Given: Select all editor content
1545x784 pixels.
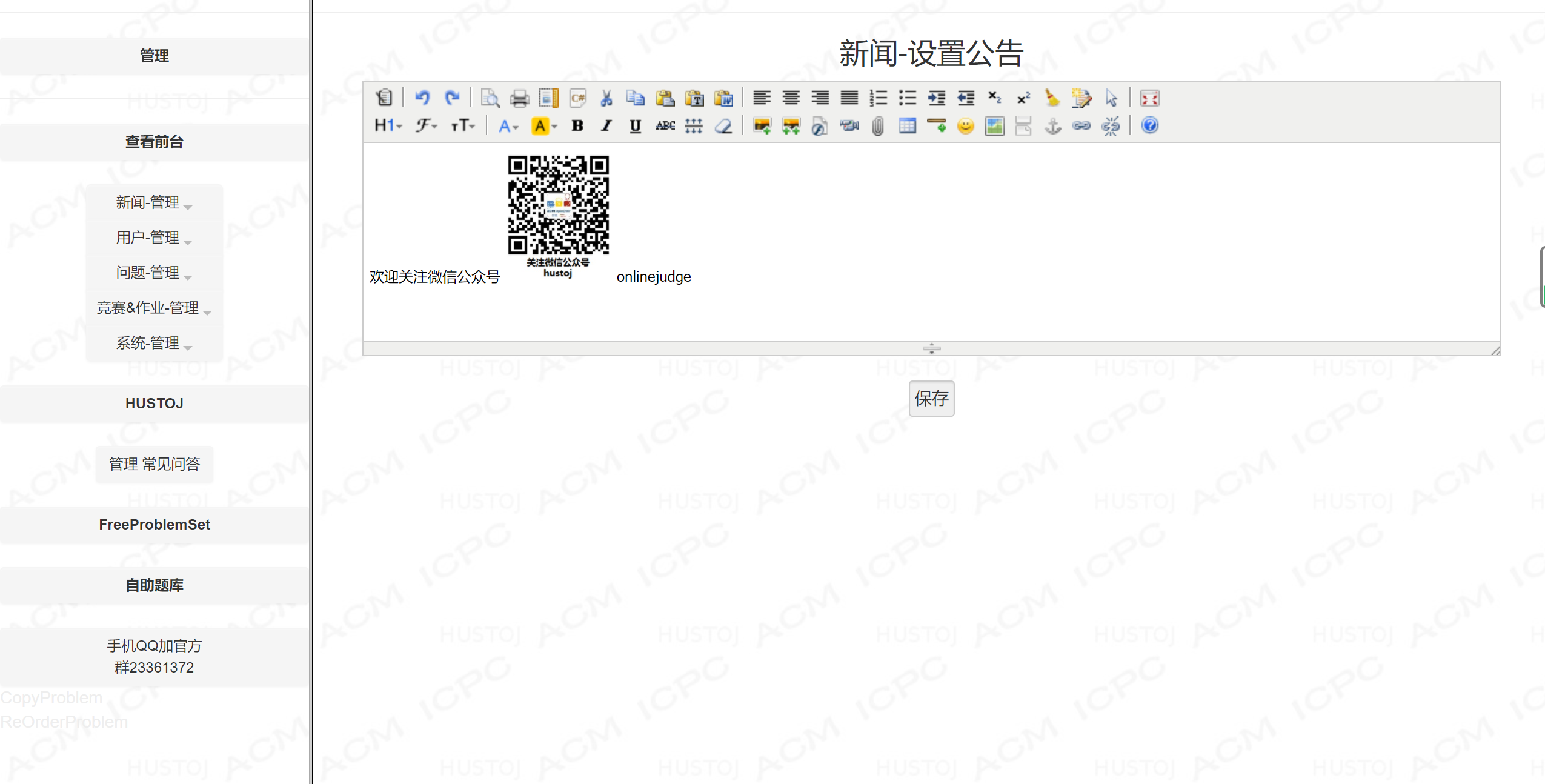Looking at the screenshot, I should tap(1111, 98).
